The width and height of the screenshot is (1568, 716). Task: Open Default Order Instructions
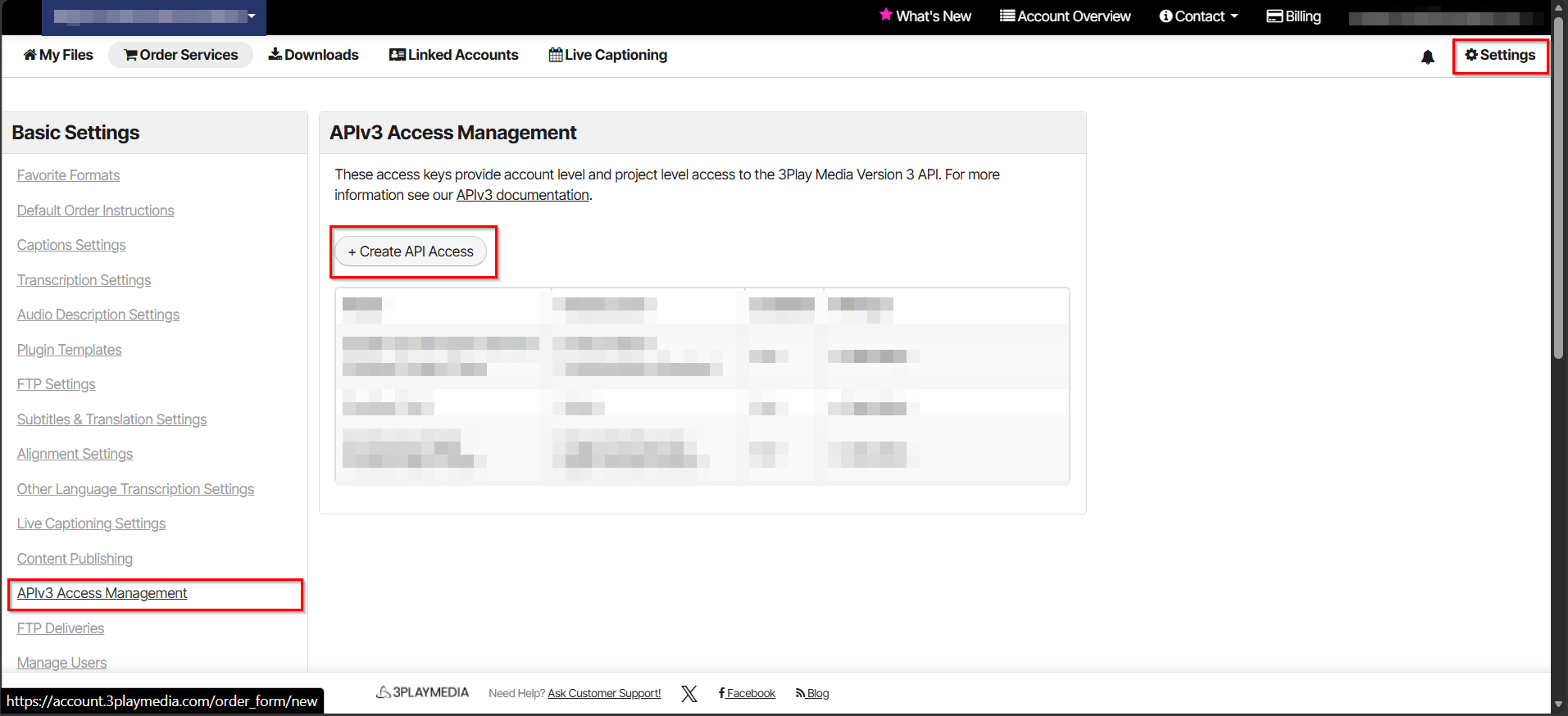(95, 211)
